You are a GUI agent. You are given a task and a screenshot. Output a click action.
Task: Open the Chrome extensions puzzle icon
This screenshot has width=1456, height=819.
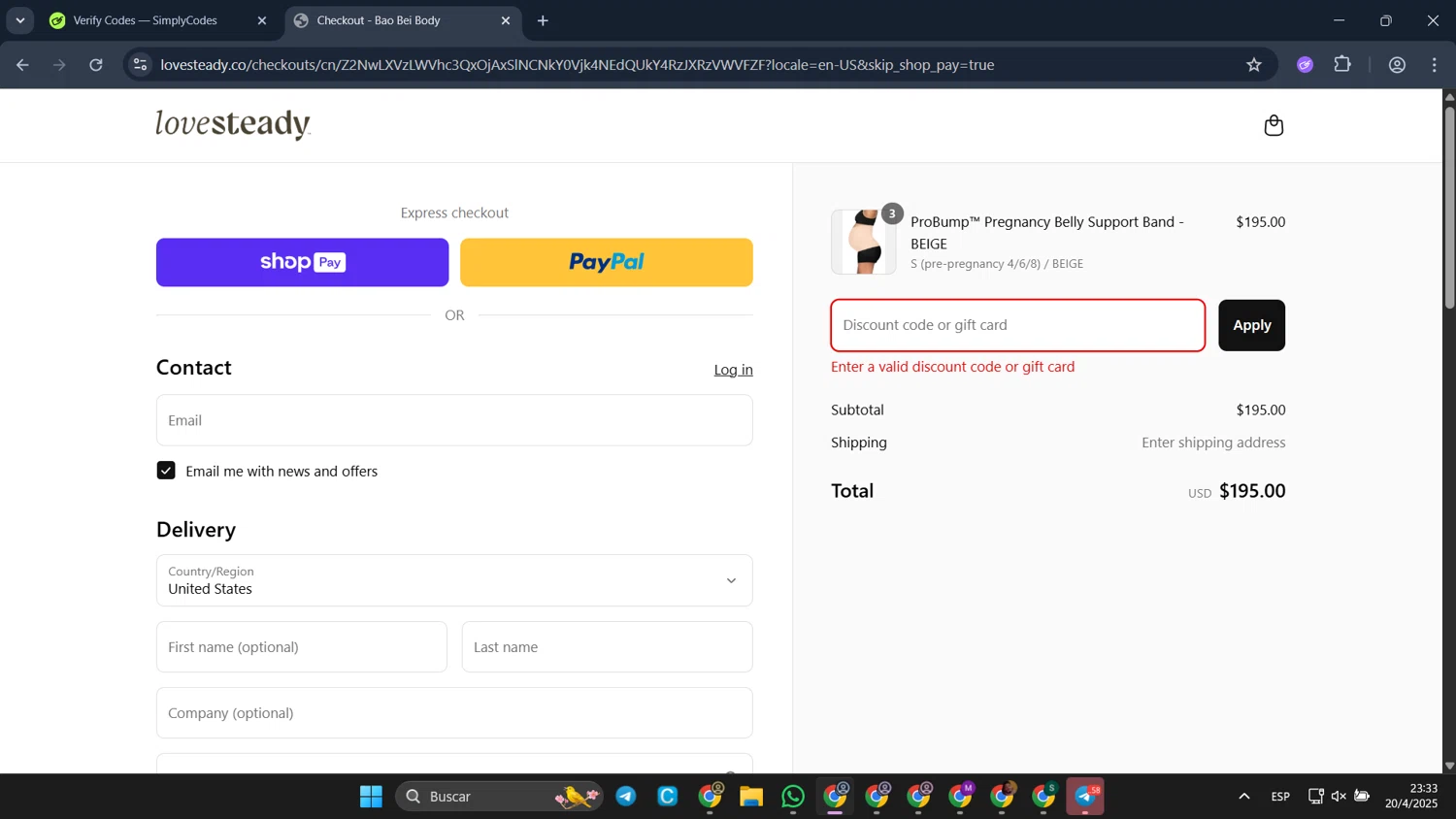click(1342, 65)
